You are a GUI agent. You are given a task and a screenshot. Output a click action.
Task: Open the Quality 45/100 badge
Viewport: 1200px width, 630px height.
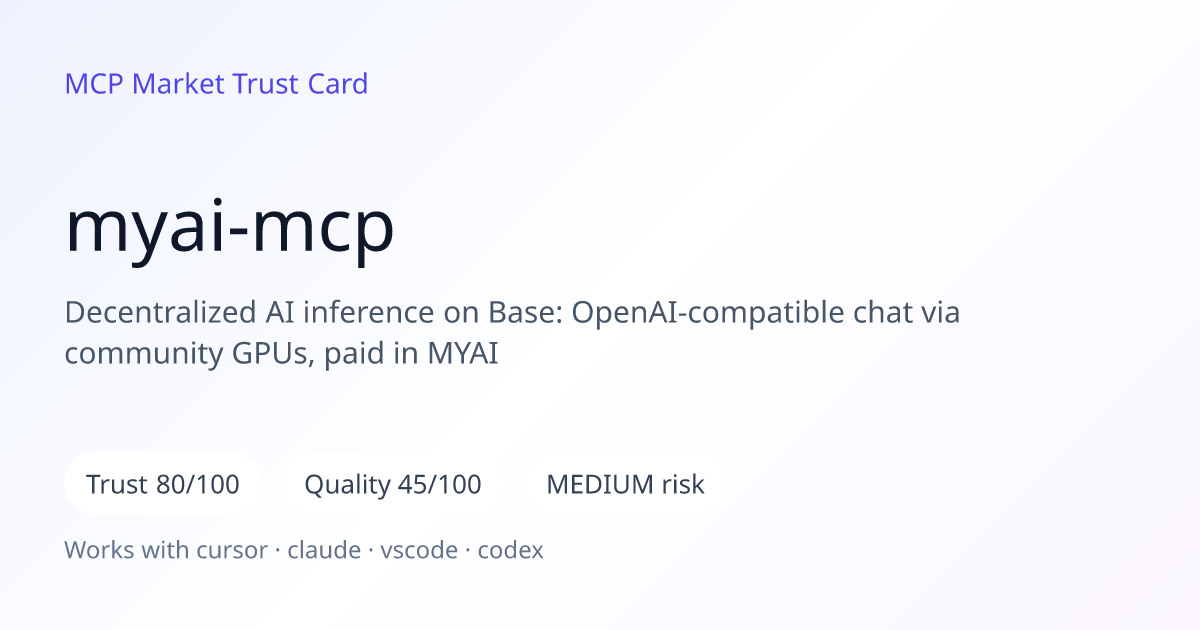tap(393, 485)
